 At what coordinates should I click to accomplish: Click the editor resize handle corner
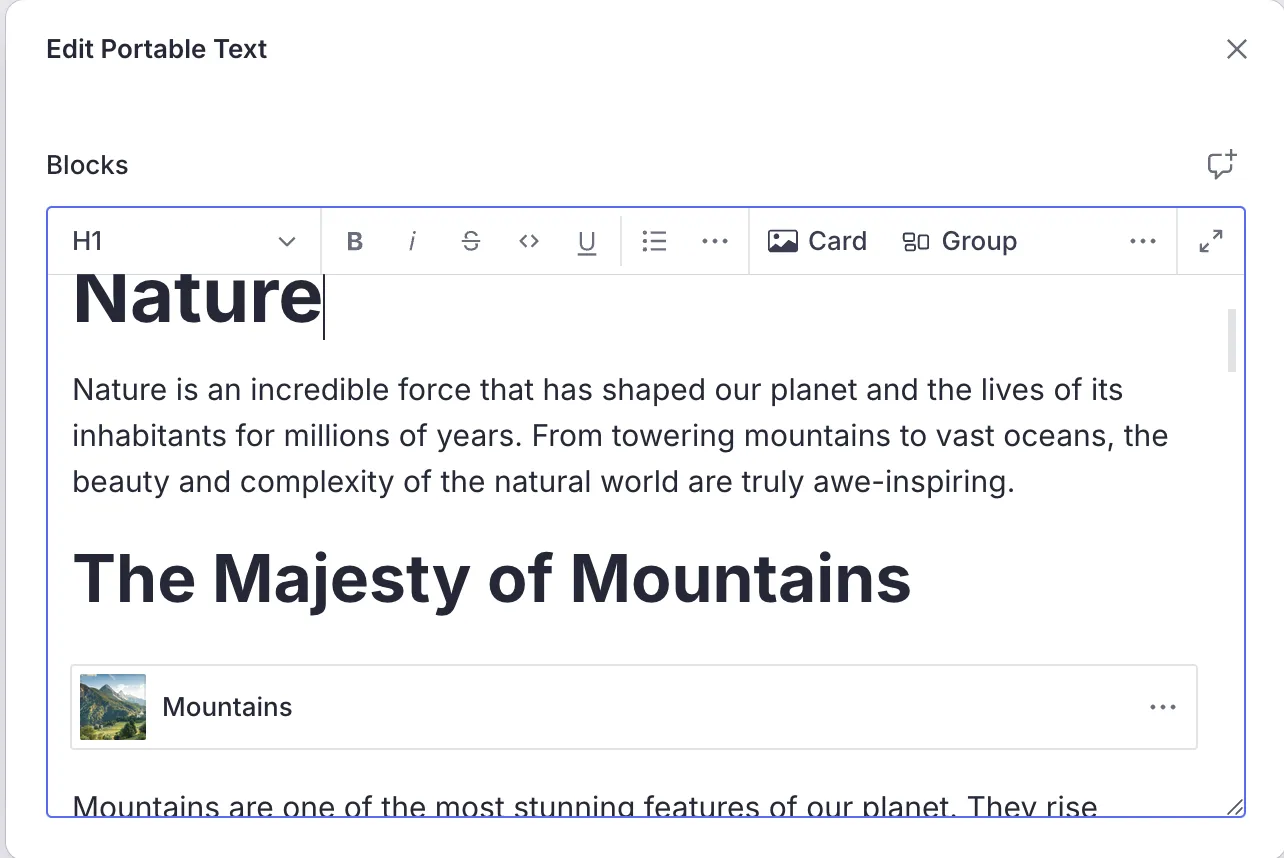click(1235, 807)
